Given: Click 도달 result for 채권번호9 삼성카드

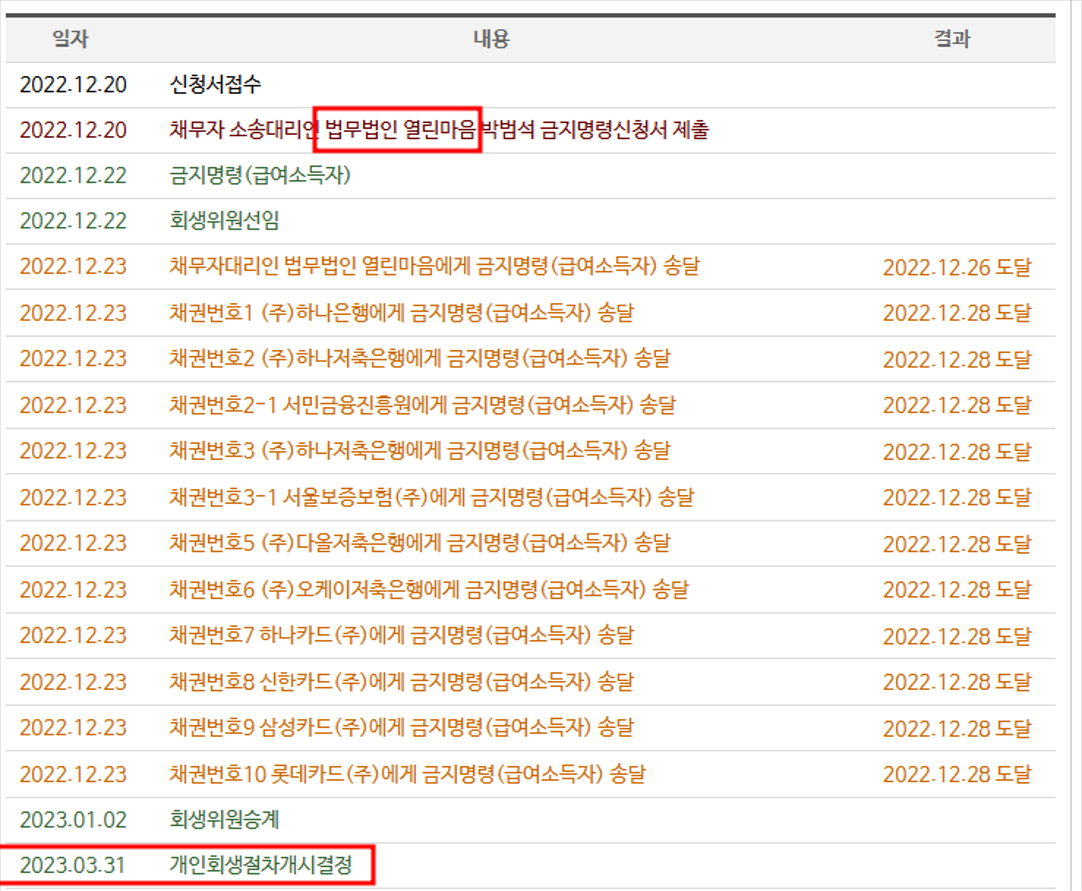Looking at the screenshot, I should click(x=957, y=729).
